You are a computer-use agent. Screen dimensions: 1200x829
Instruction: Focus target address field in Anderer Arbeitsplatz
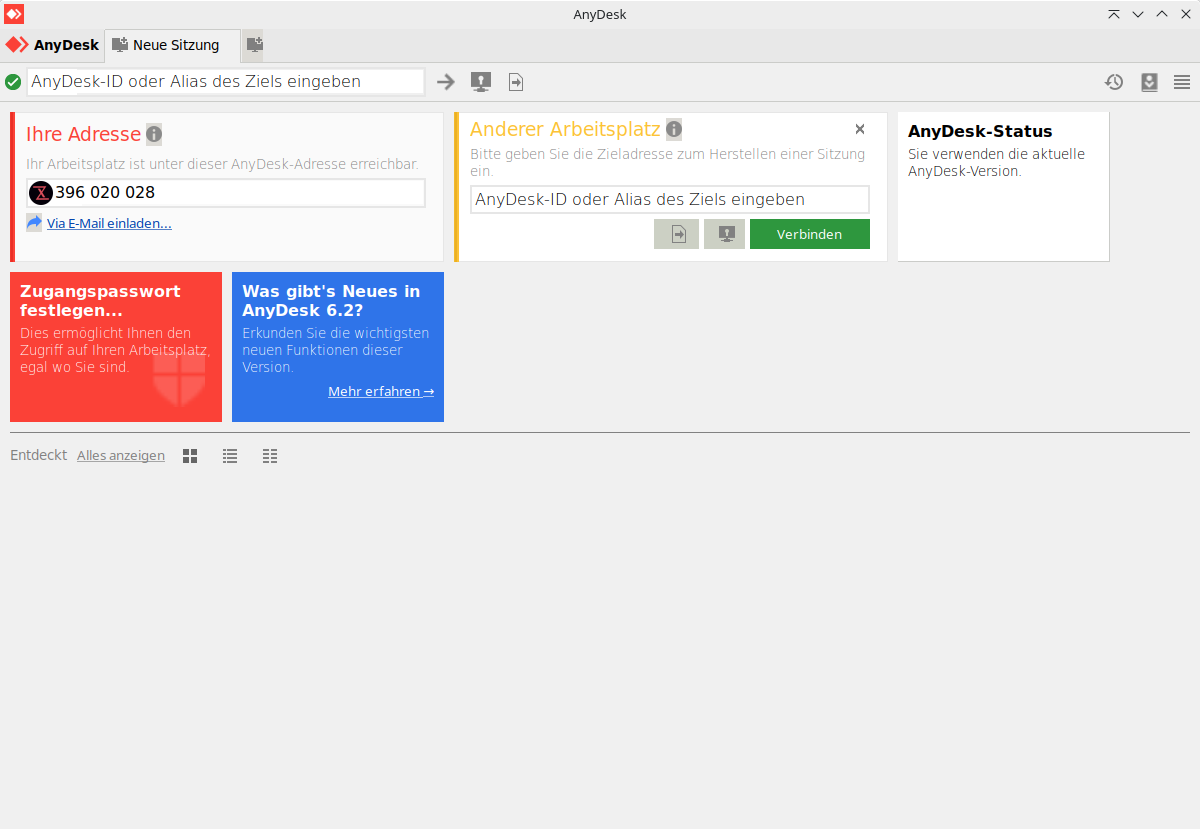(670, 199)
